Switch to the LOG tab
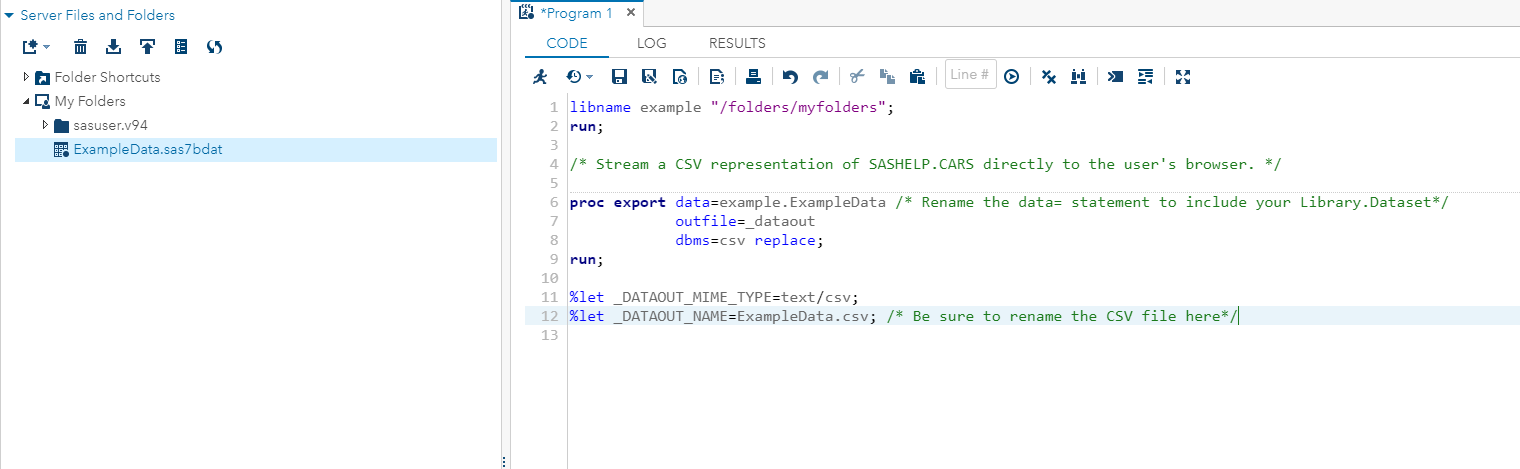Screen dimensions: 1520x469 pos(651,43)
